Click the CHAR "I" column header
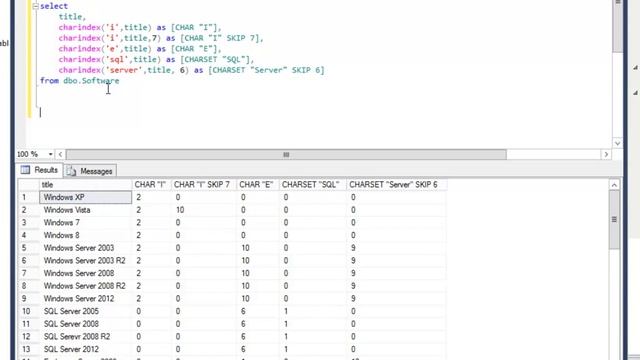This screenshot has height=360, width=640. (151, 185)
